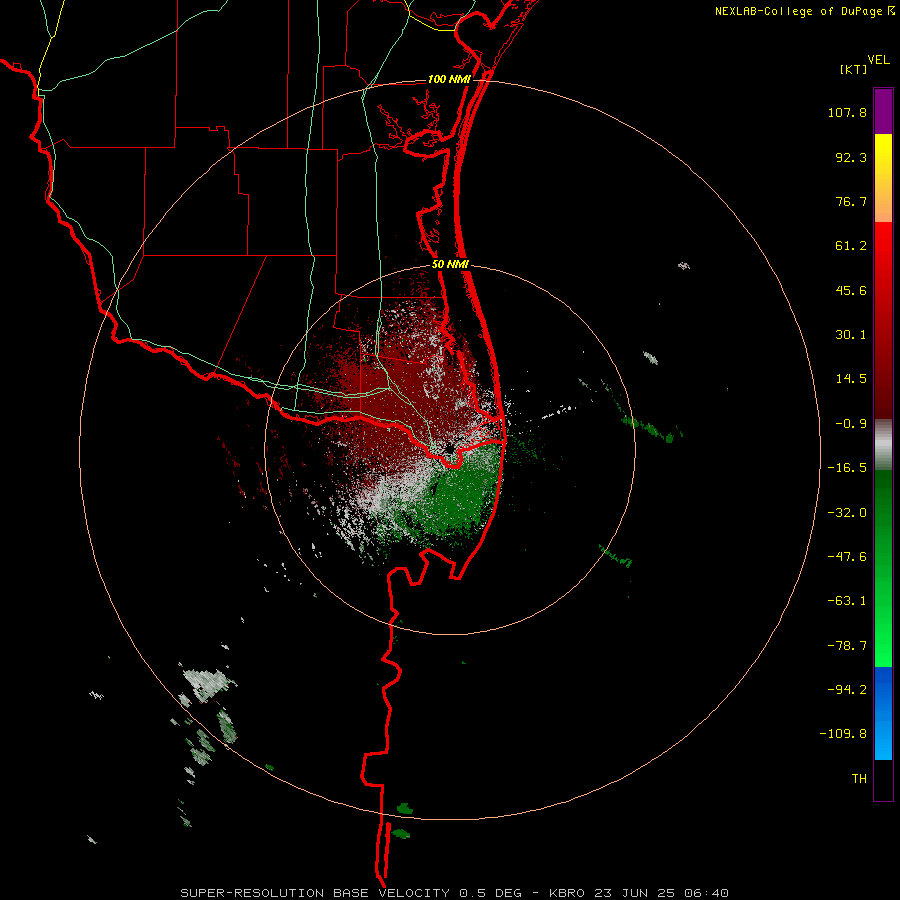Click the 76.7 legend value

pos(851,201)
